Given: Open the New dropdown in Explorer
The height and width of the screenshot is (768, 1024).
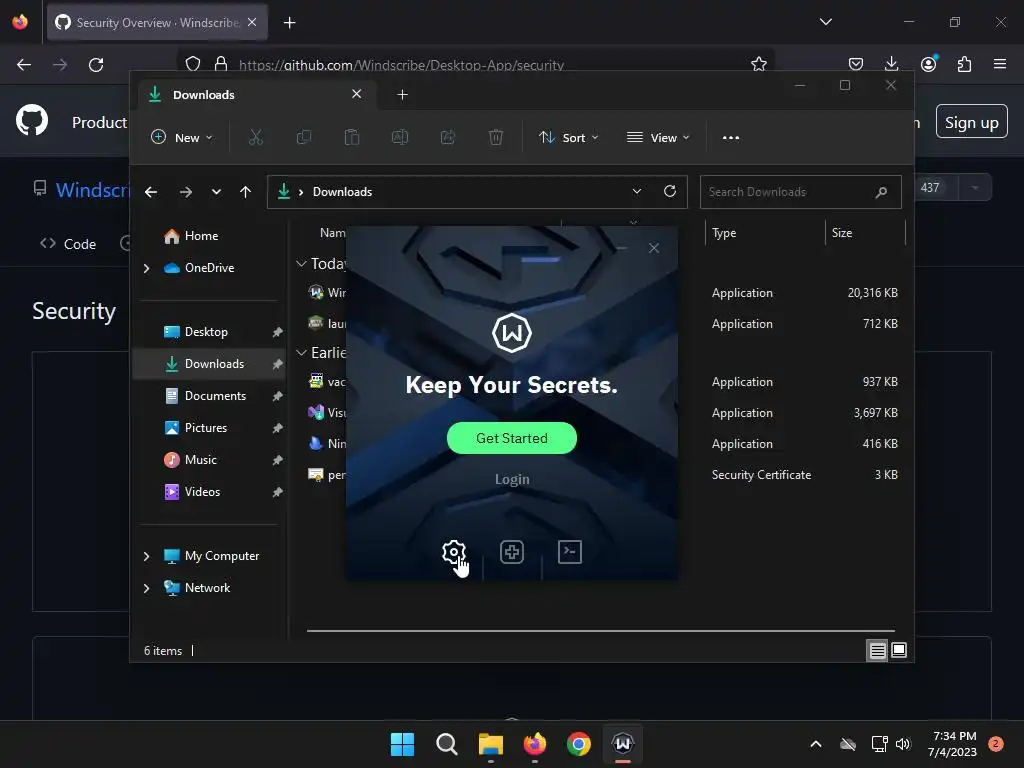Looking at the screenshot, I should pos(182,138).
